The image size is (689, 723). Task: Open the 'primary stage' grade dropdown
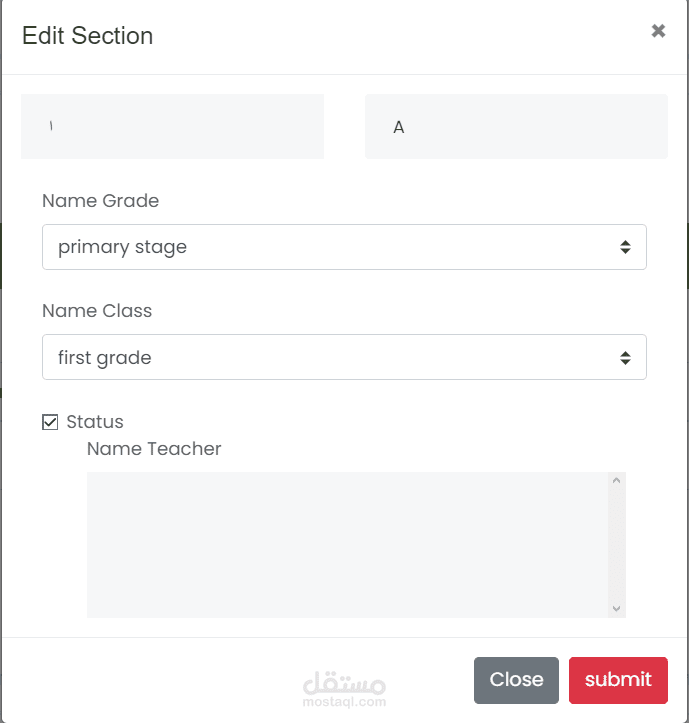(x=330, y=247)
